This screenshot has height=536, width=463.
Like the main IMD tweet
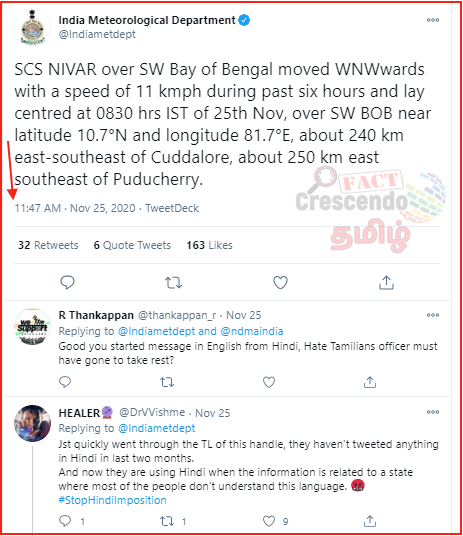pos(280,282)
